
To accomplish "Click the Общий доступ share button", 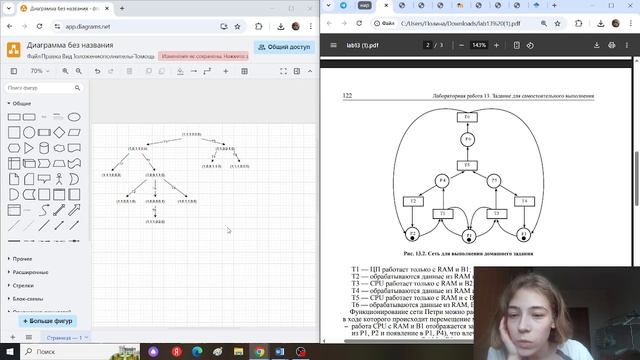I will tap(284, 47).
